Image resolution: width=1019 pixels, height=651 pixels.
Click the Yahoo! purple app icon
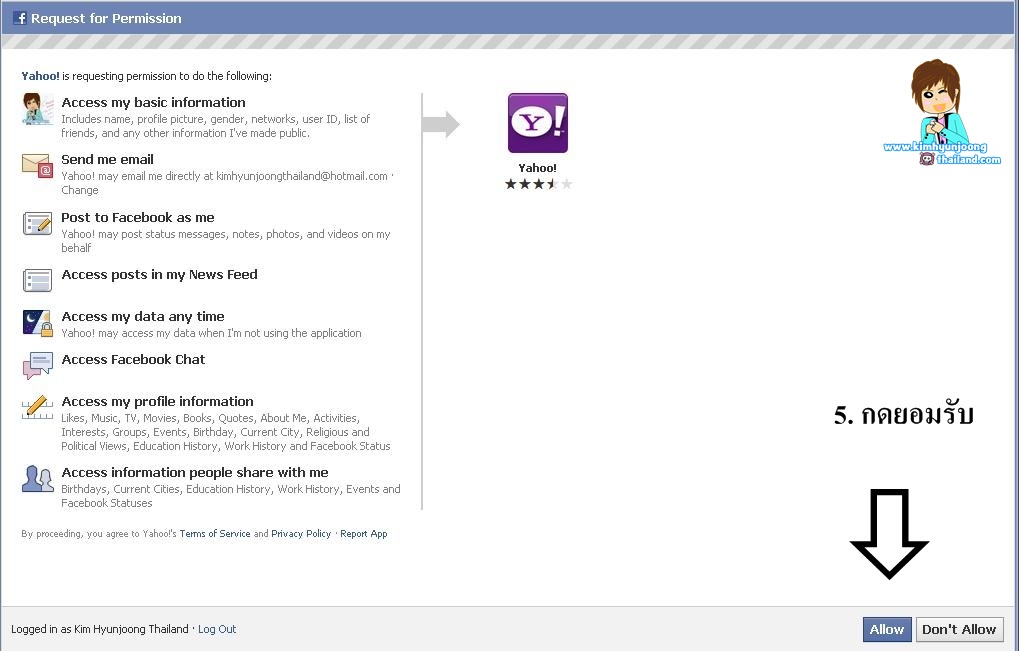[x=537, y=123]
